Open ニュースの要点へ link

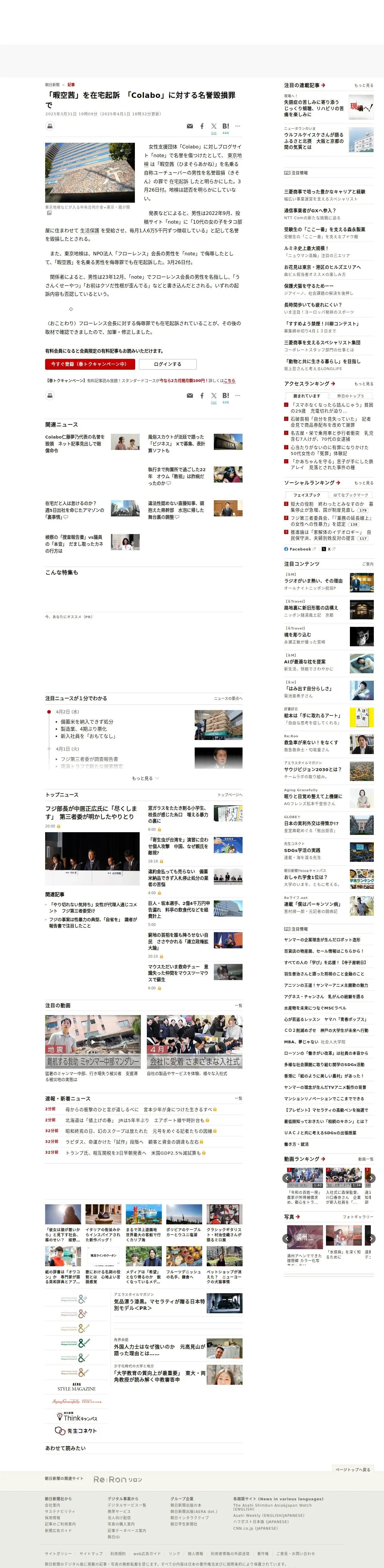pyautogui.click(x=228, y=698)
